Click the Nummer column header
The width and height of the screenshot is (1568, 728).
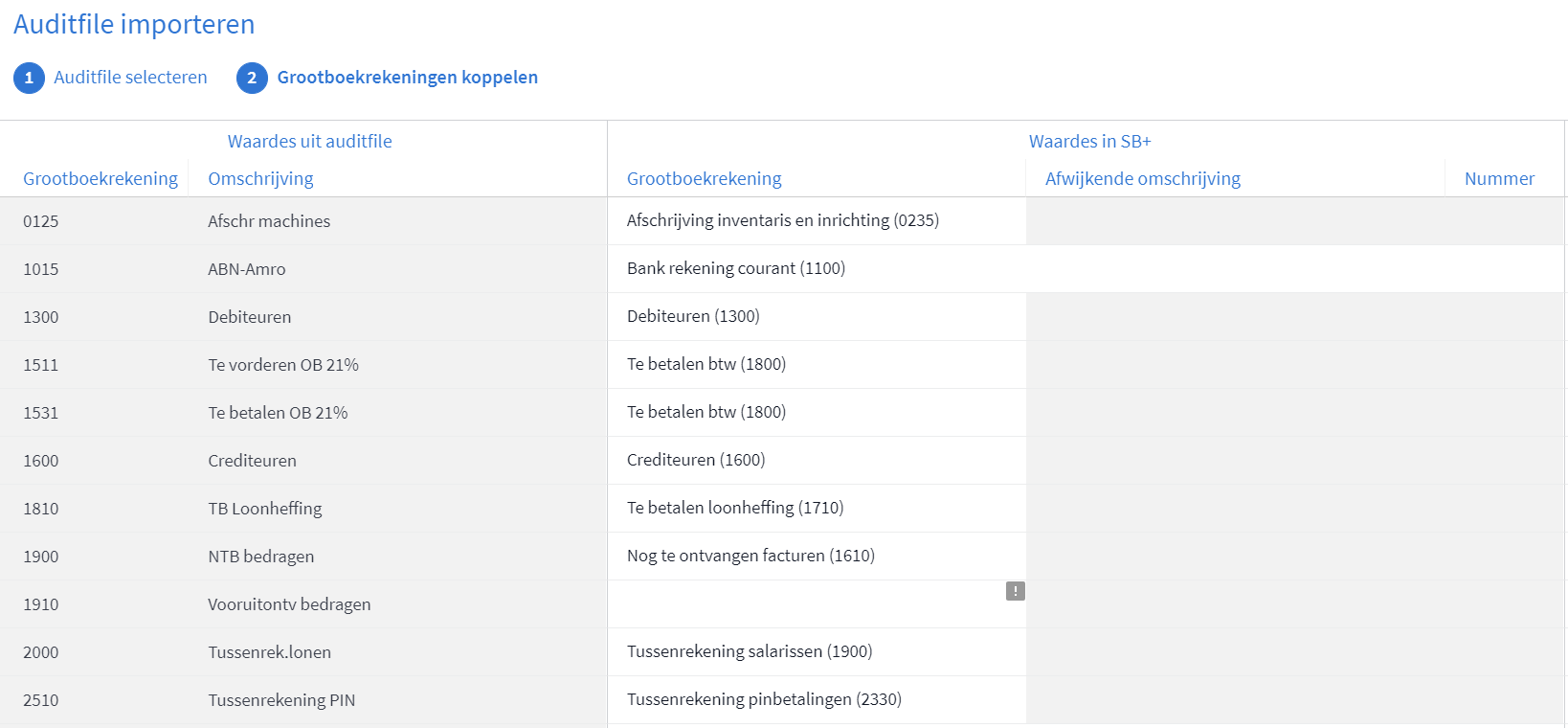(1499, 178)
